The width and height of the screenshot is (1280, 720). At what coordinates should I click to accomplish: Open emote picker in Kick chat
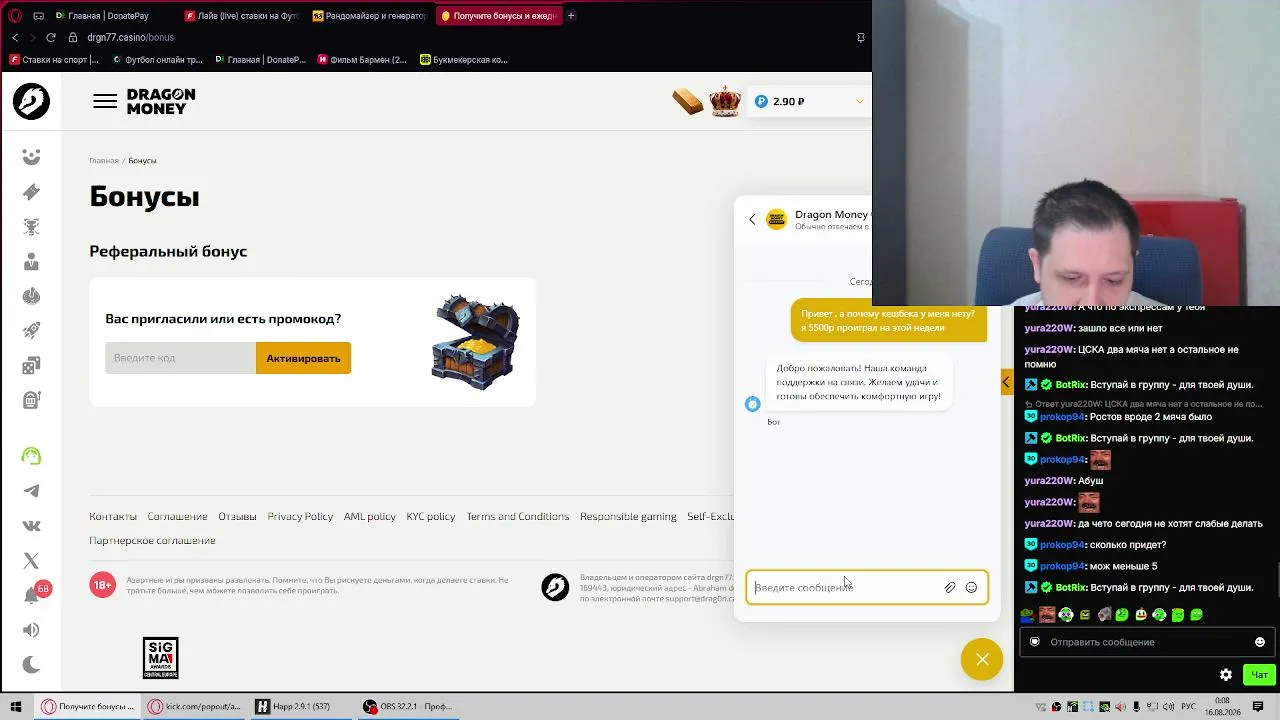[1260, 642]
